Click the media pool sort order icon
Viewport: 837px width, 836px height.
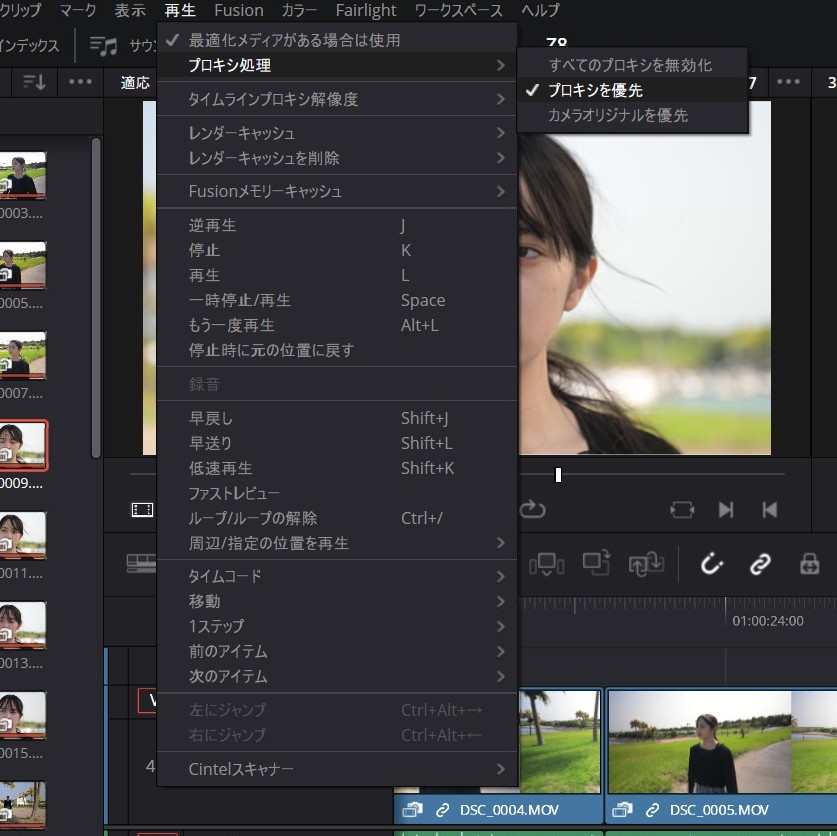[x=34, y=82]
